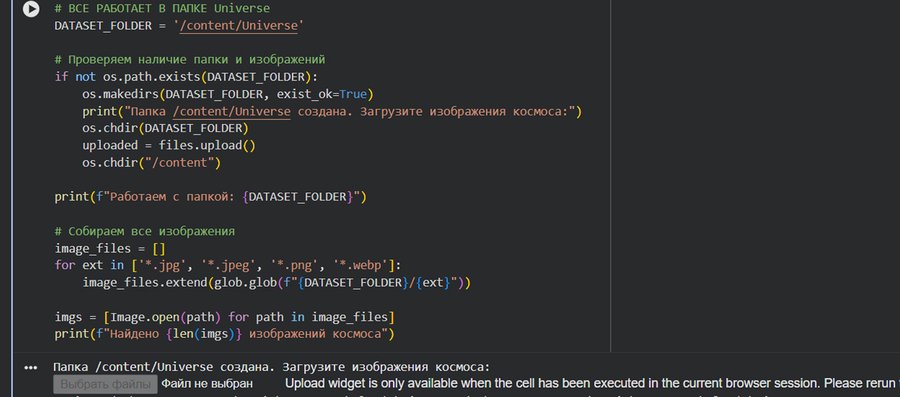Click the 'Файл не выбран' label
The height and width of the screenshot is (397, 900).
pyautogui.click(x=206, y=383)
